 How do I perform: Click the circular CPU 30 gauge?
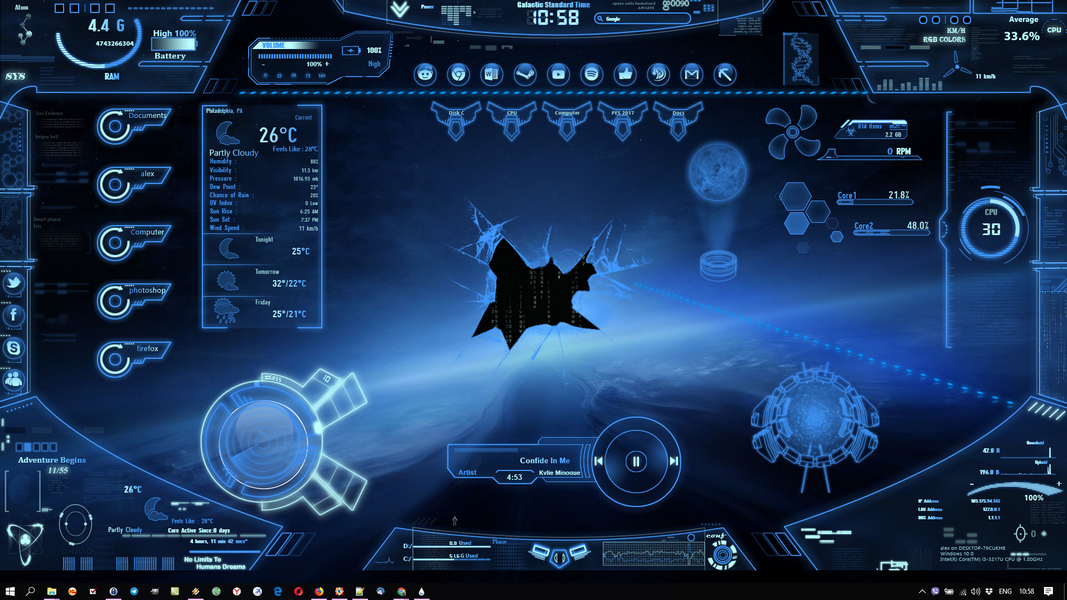point(991,227)
